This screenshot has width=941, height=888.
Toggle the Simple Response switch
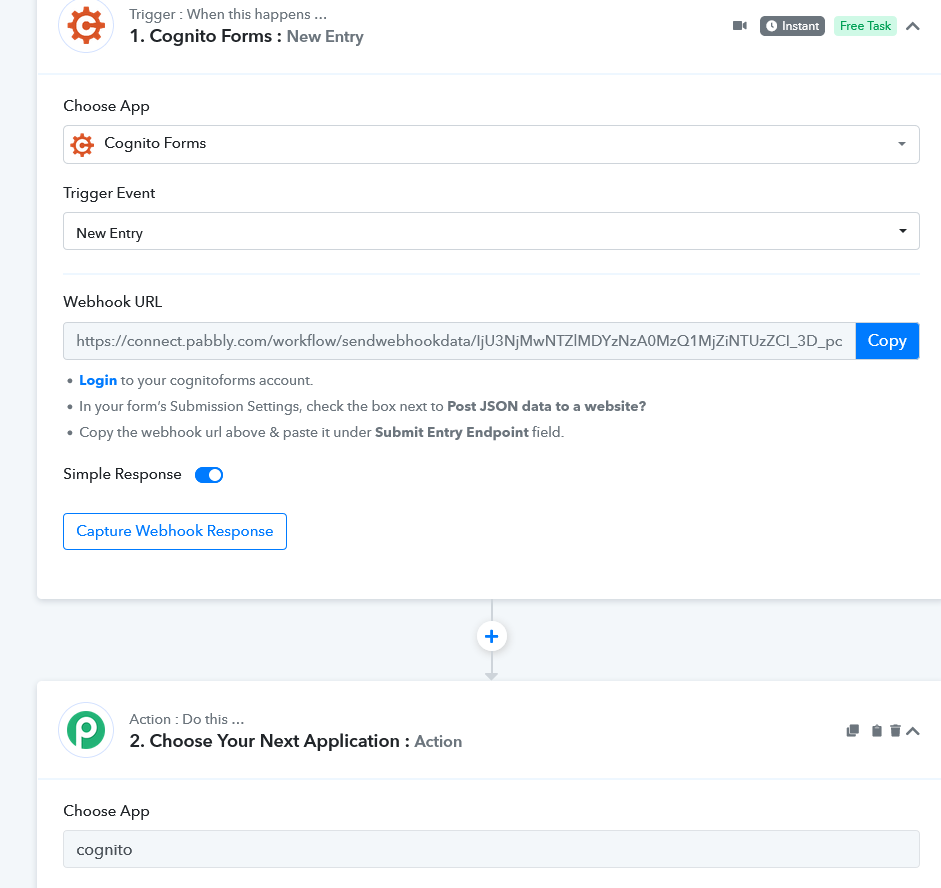(209, 475)
